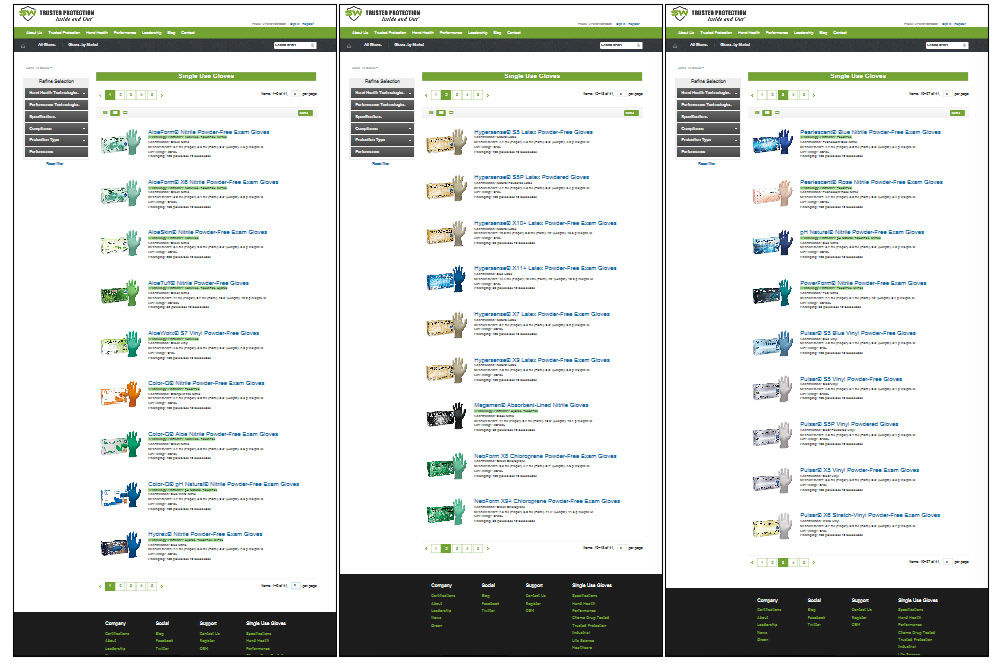
Task: Click the search magnifier in the page-one panel
Action: (x=312, y=45)
